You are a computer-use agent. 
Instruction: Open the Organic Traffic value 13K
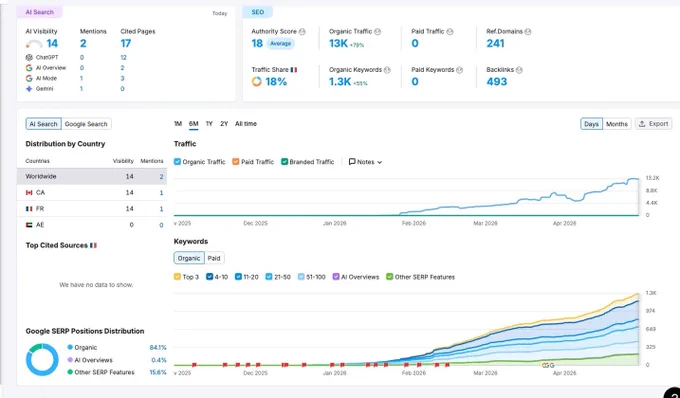pos(338,43)
